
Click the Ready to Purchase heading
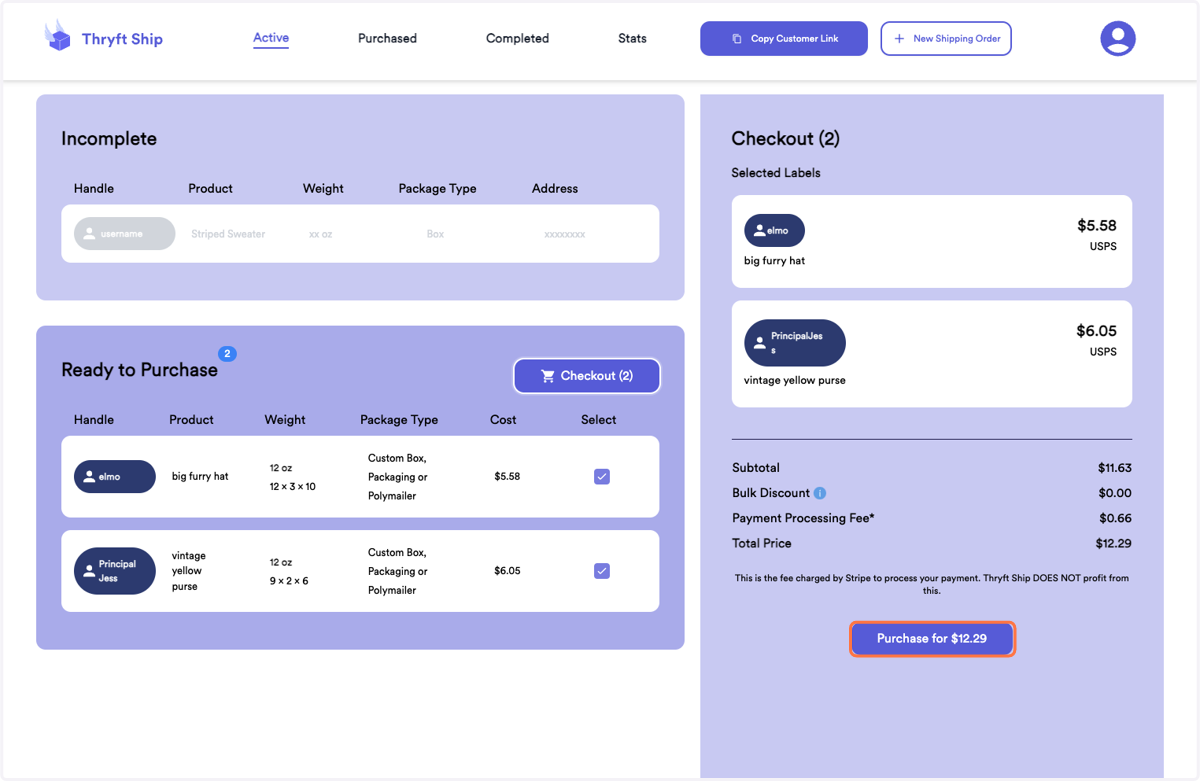139,370
